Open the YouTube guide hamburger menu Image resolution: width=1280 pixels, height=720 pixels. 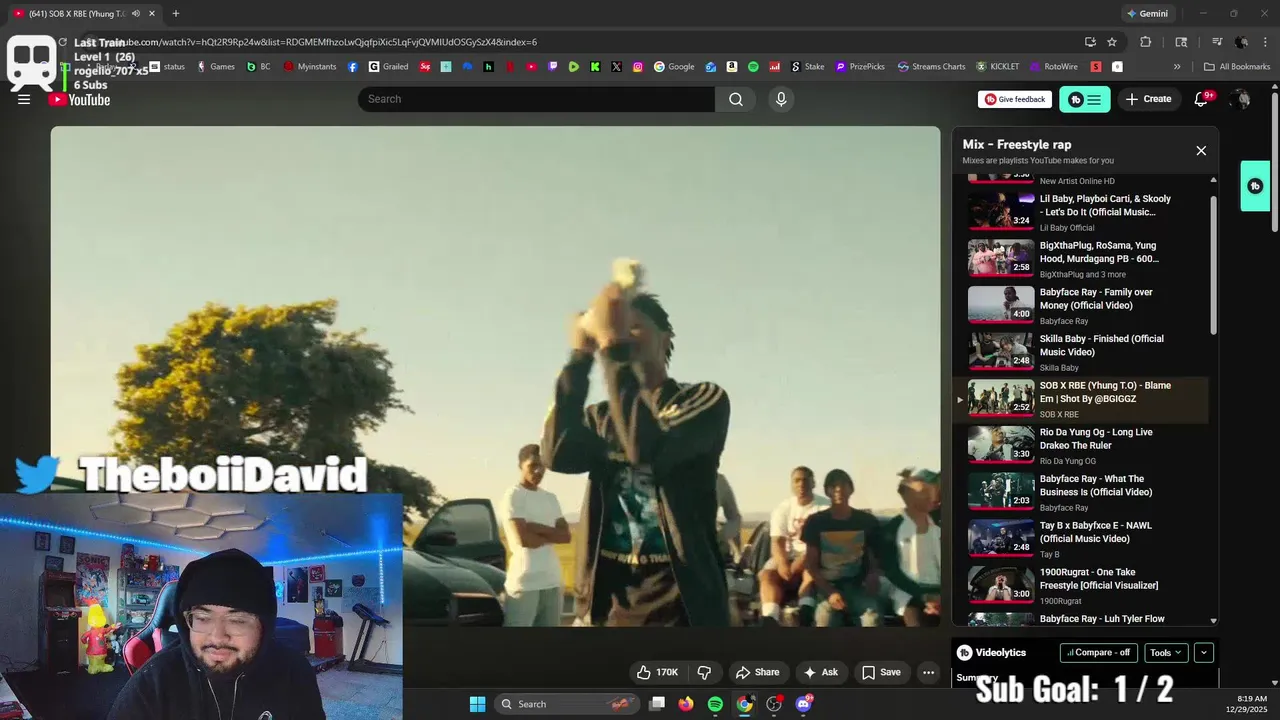[x=24, y=99]
